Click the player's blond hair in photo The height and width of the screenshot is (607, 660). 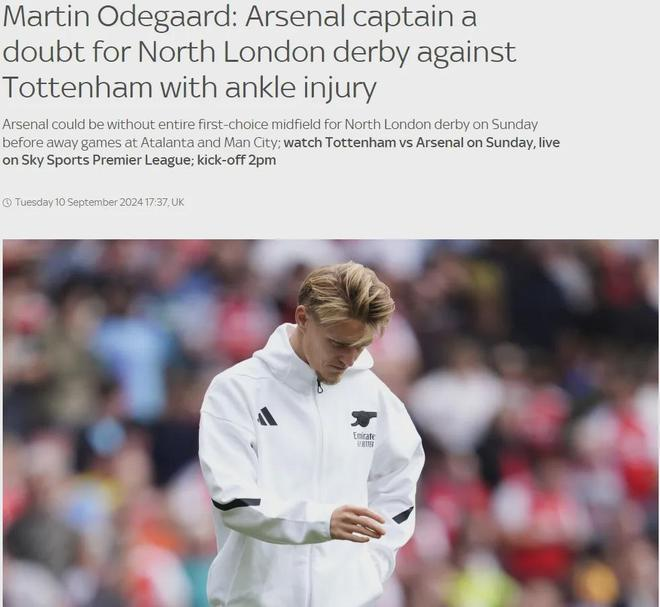tap(346, 291)
